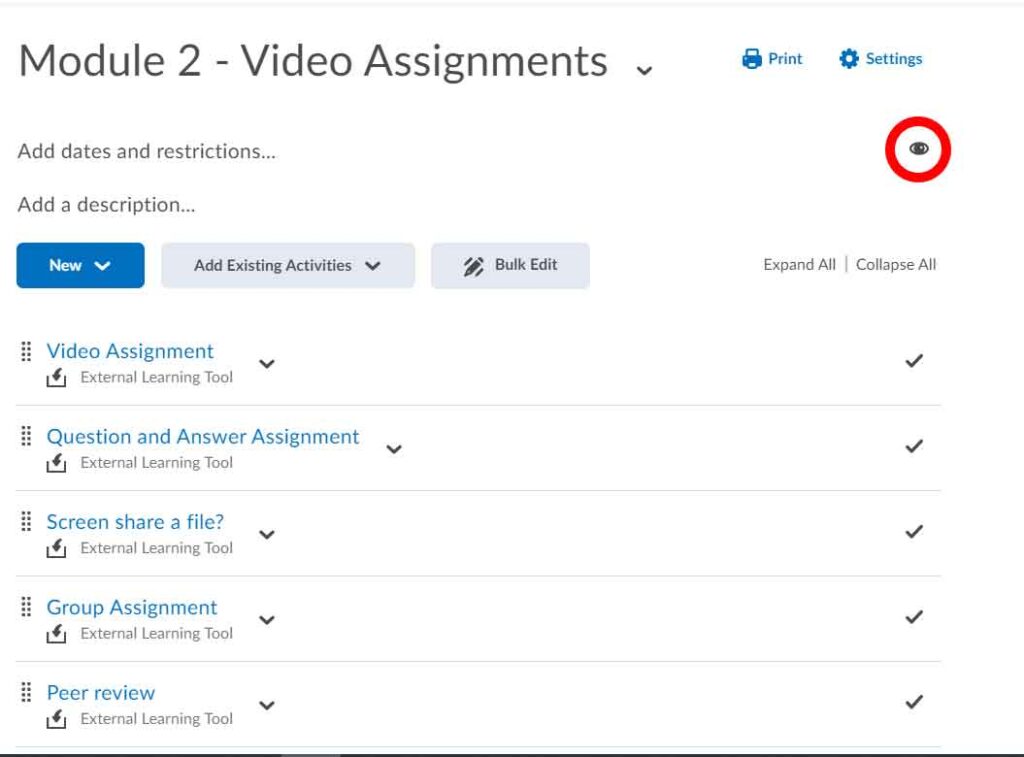Click drag handle beside Peer review
Image resolution: width=1024 pixels, height=757 pixels.
26,692
